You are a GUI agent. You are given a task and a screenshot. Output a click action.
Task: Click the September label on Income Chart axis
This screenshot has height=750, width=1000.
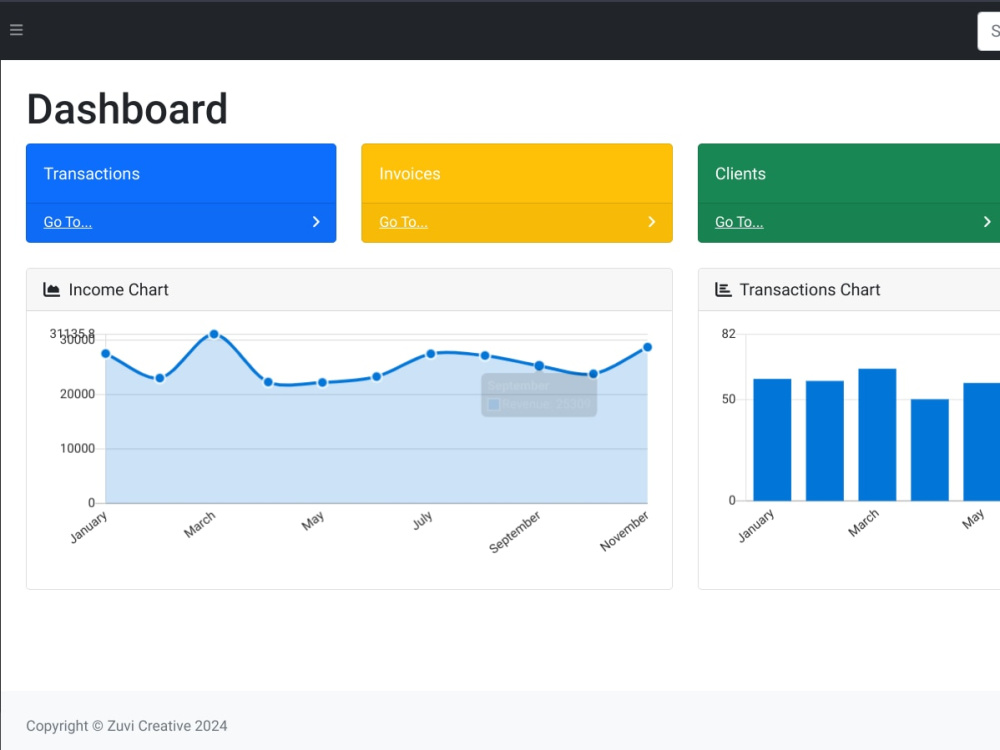[x=515, y=531]
